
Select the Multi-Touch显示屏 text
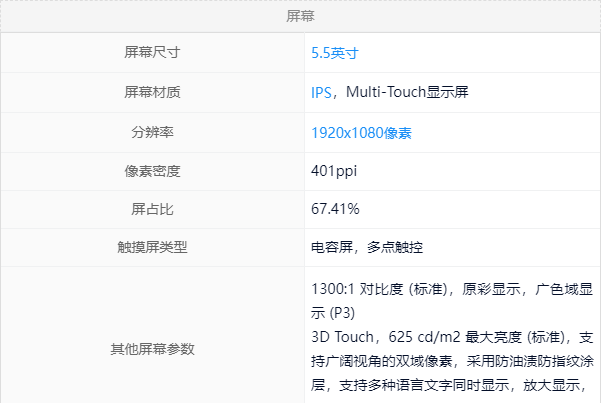[x=407, y=92]
